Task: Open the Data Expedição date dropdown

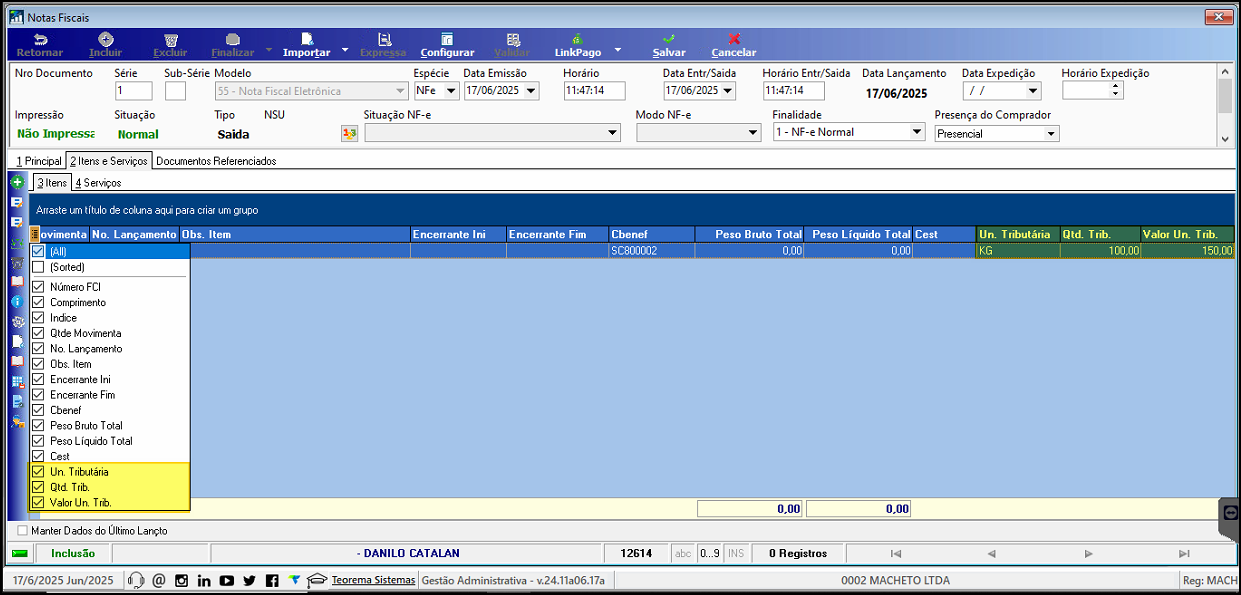Action: click(x=1033, y=91)
